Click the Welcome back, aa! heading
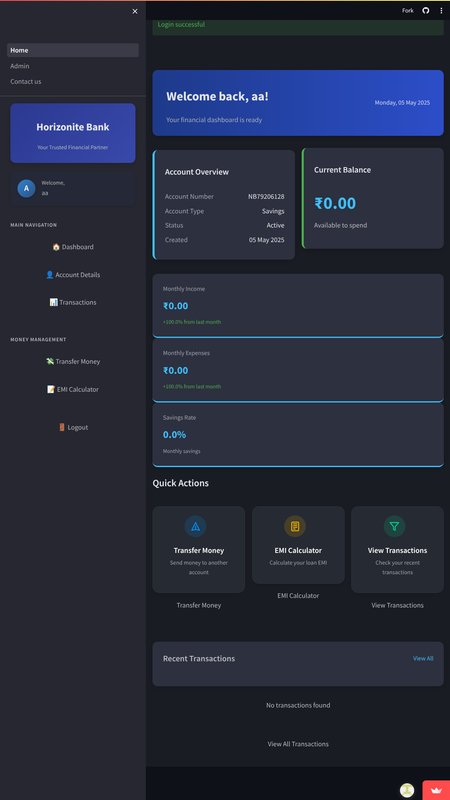The width and height of the screenshot is (450, 800). tap(217, 96)
